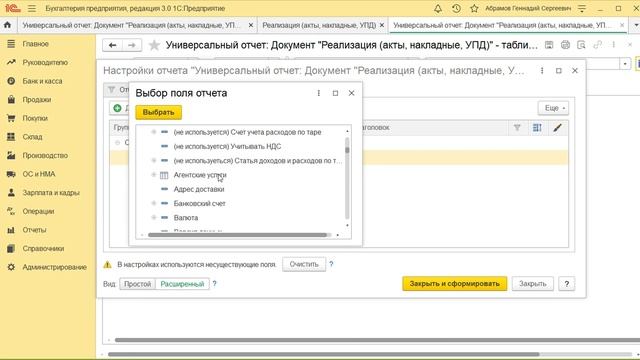
Task: Select the Адрес доставки field
Action: tap(199, 189)
